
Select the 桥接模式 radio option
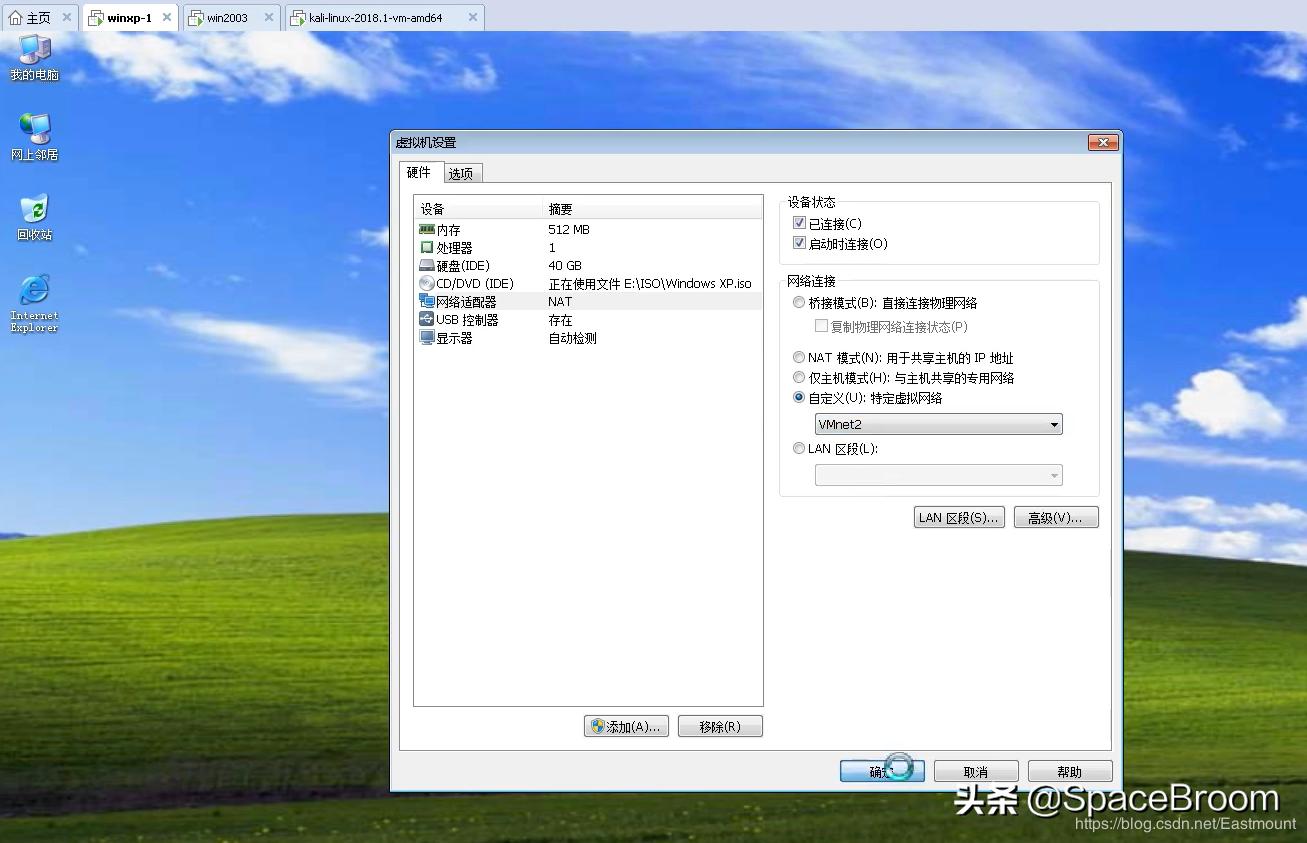click(799, 302)
